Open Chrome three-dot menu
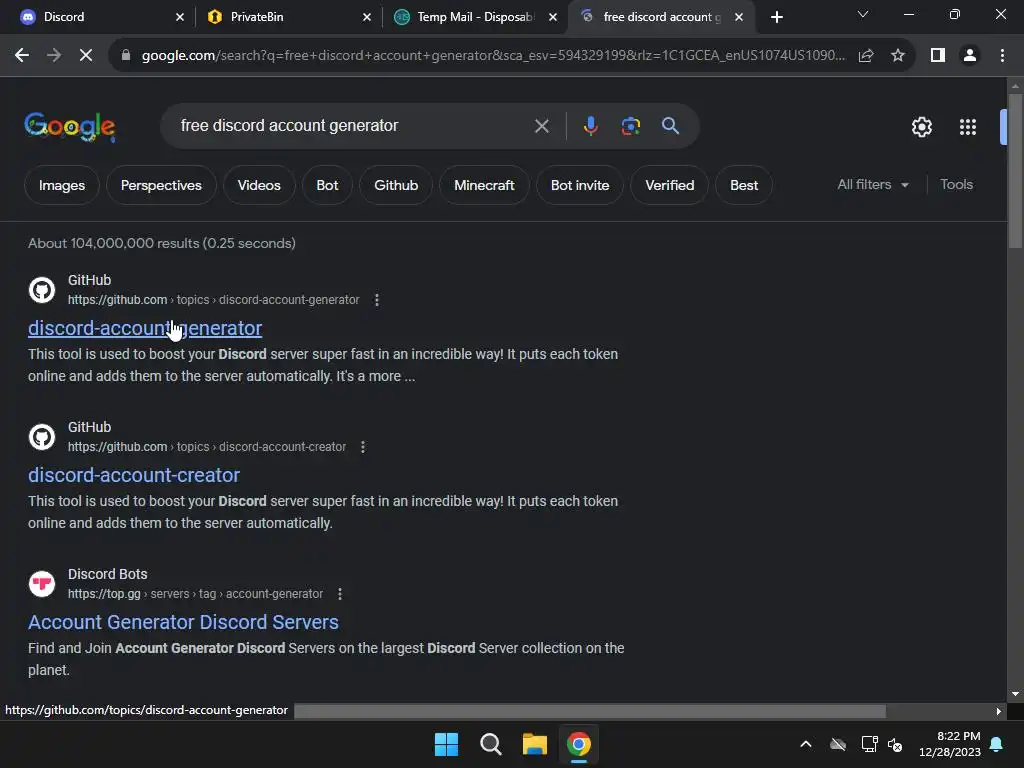 point(1002,56)
